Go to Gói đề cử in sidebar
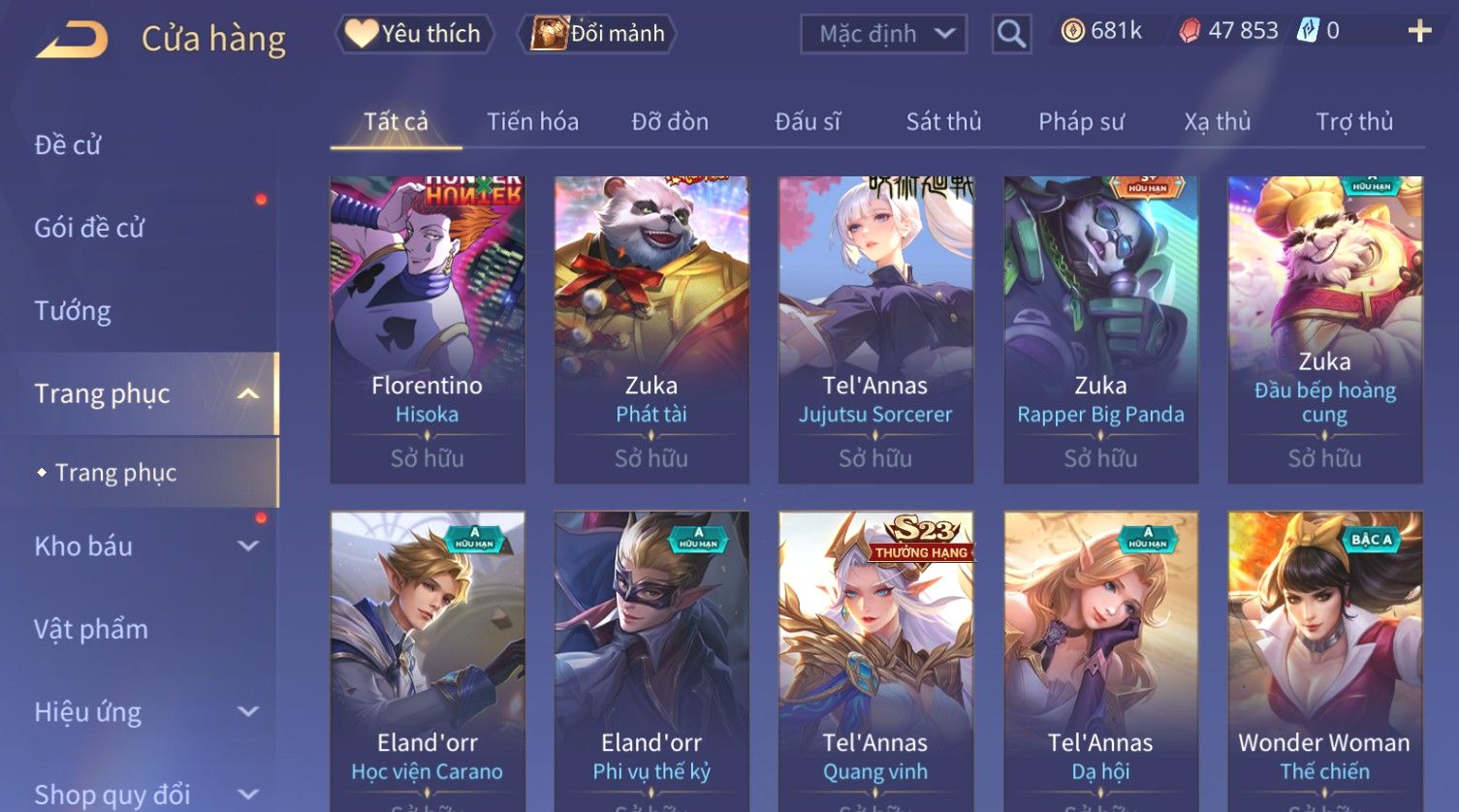Image resolution: width=1459 pixels, height=812 pixels. 89,228
